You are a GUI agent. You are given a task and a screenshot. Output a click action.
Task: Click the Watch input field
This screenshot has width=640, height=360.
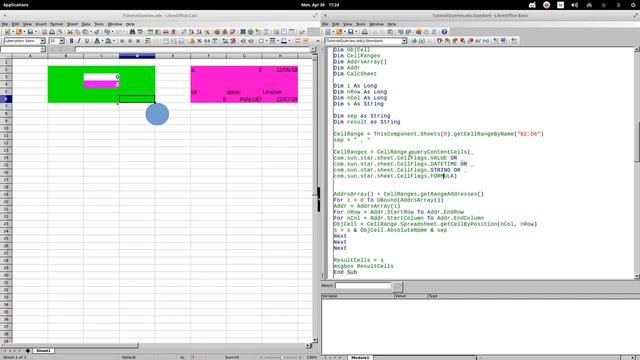[363, 286]
